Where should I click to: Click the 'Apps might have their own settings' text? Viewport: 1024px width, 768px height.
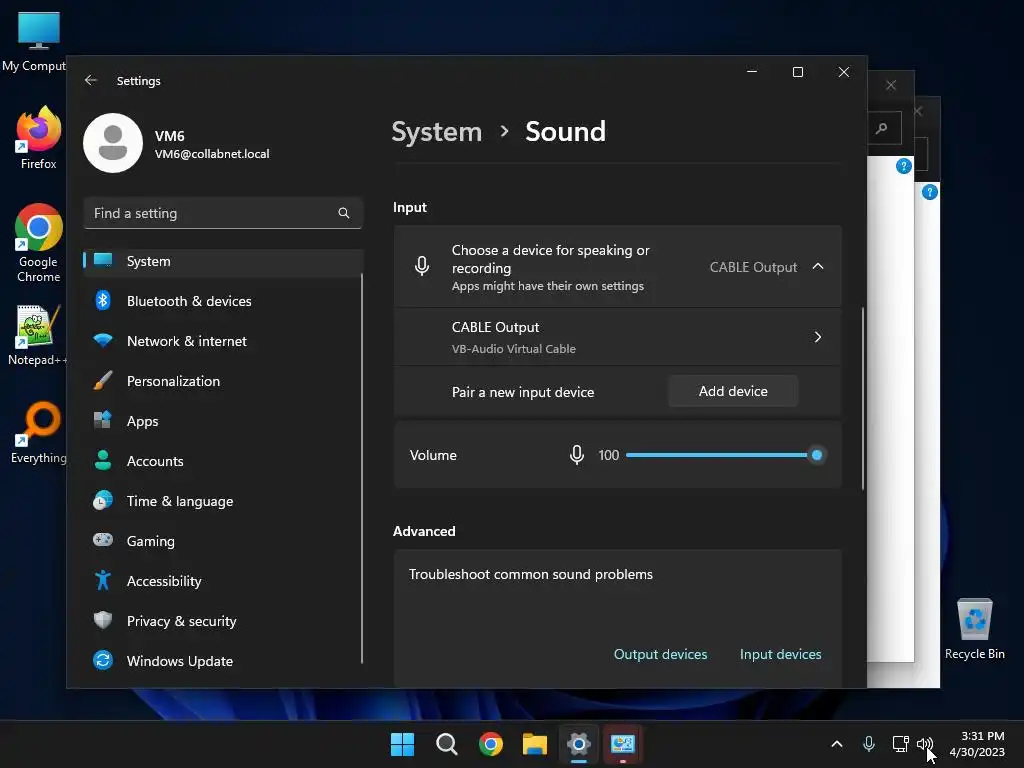click(547, 286)
